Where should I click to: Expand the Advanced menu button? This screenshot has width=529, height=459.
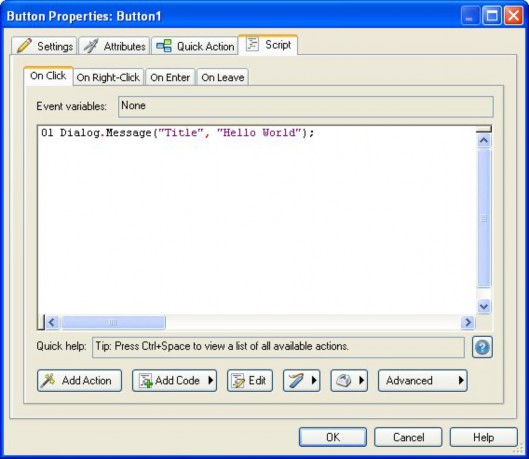point(423,380)
